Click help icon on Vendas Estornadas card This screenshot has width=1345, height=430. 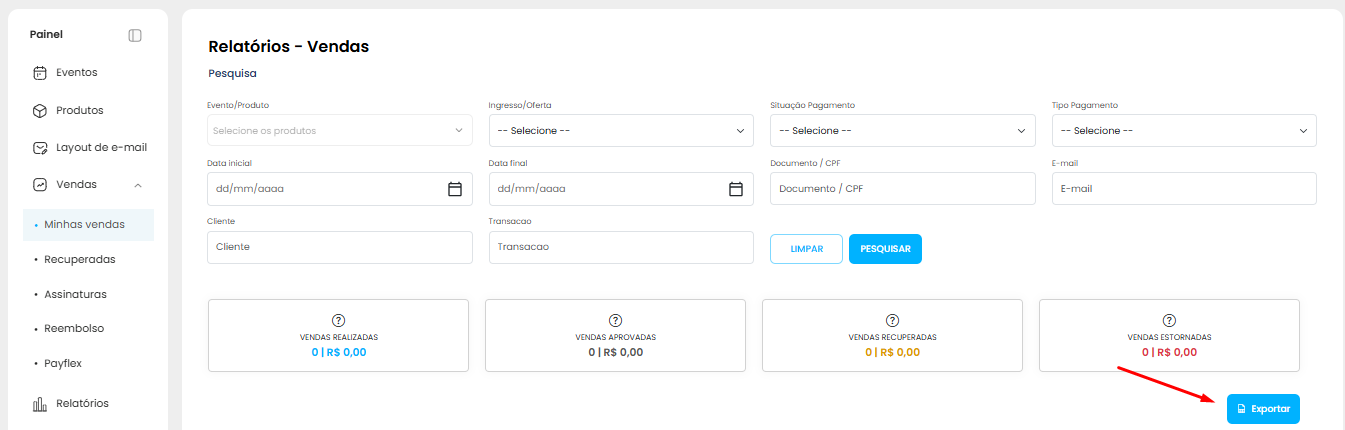pos(1169,320)
